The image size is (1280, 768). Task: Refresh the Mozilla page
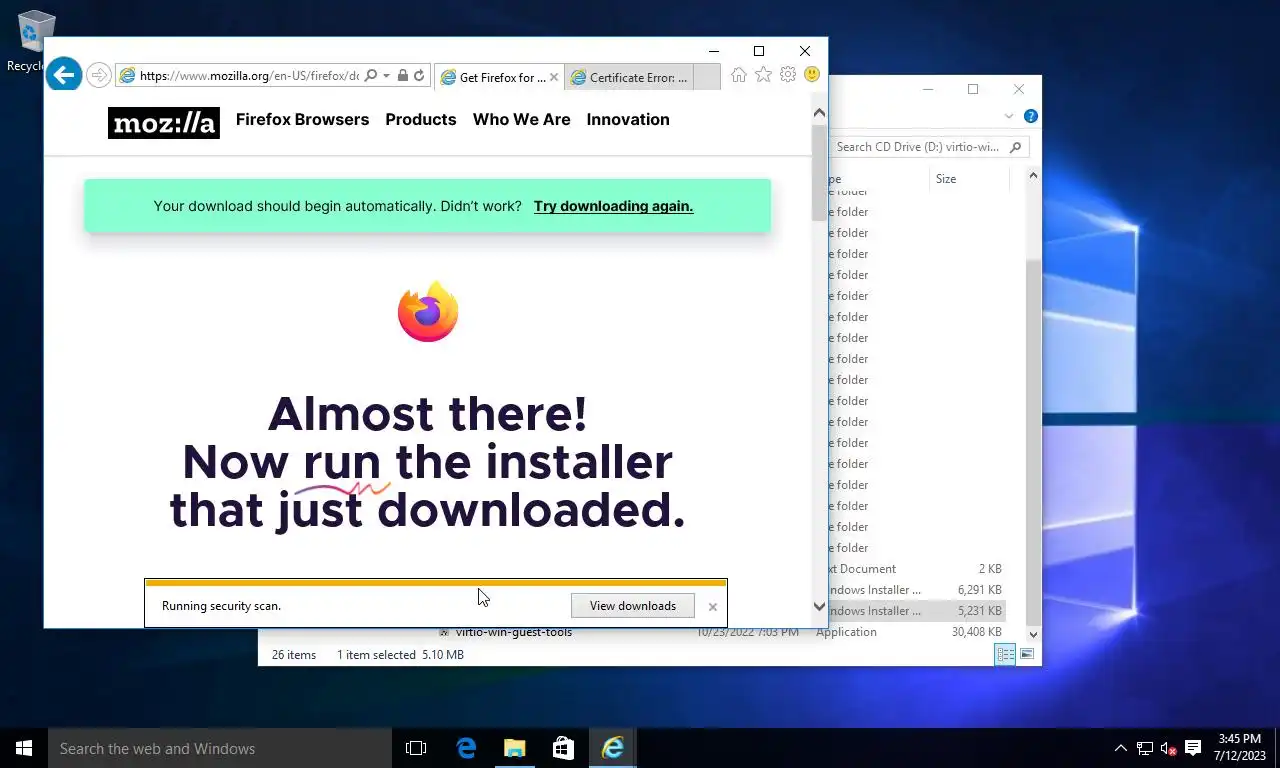click(x=419, y=76)
